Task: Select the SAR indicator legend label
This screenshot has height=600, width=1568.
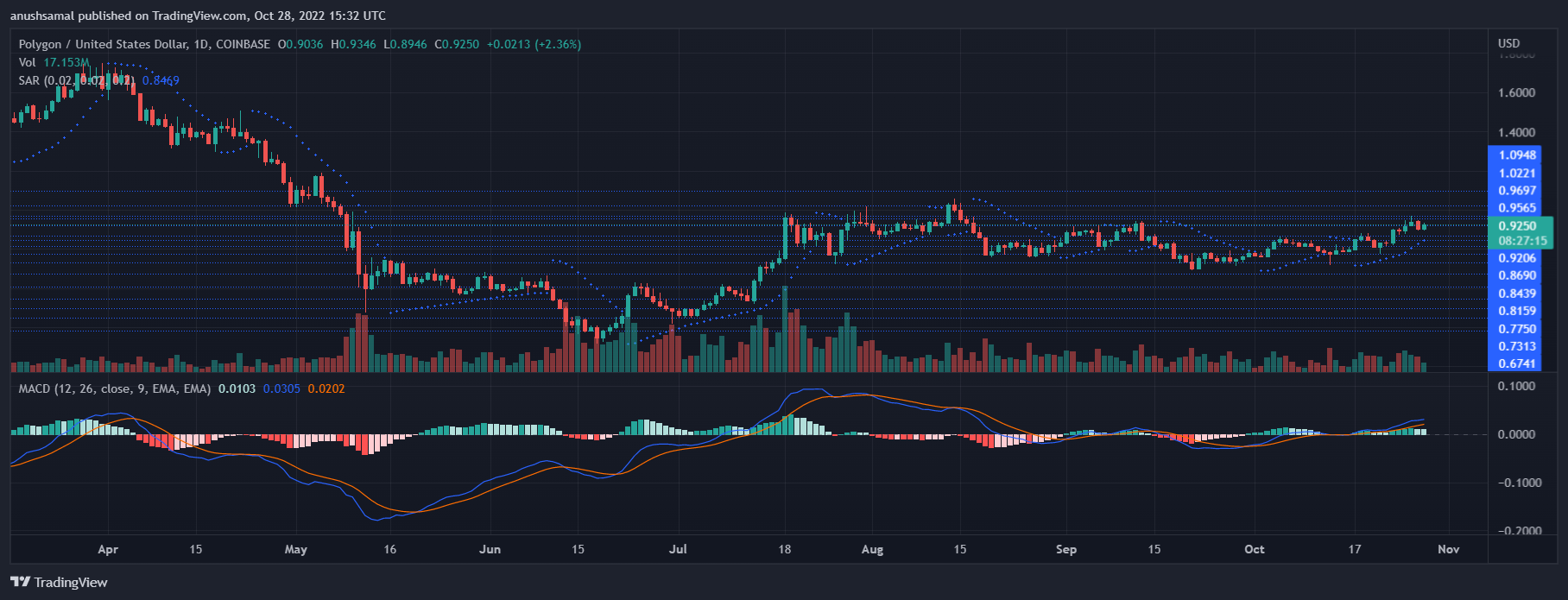Action: (29, 80)
